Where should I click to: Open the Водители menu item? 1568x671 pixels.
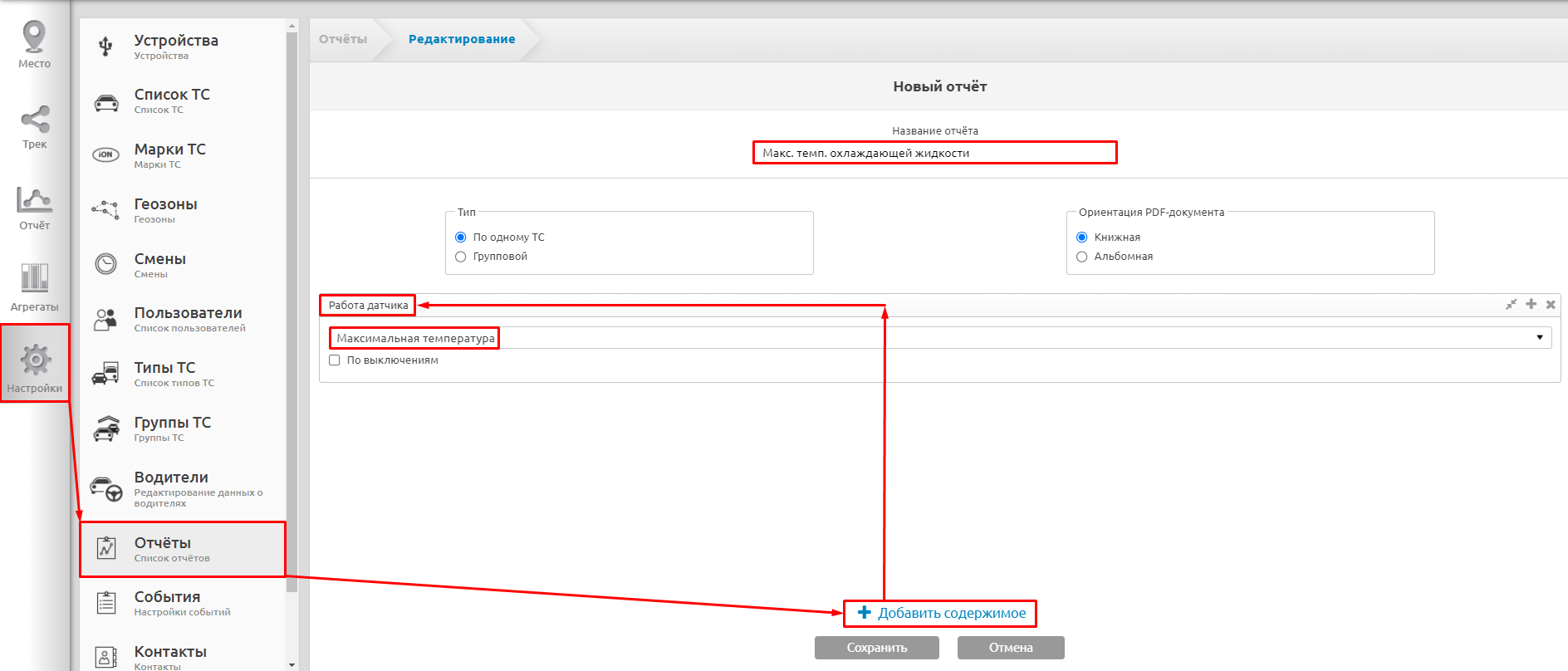(183, 489)
